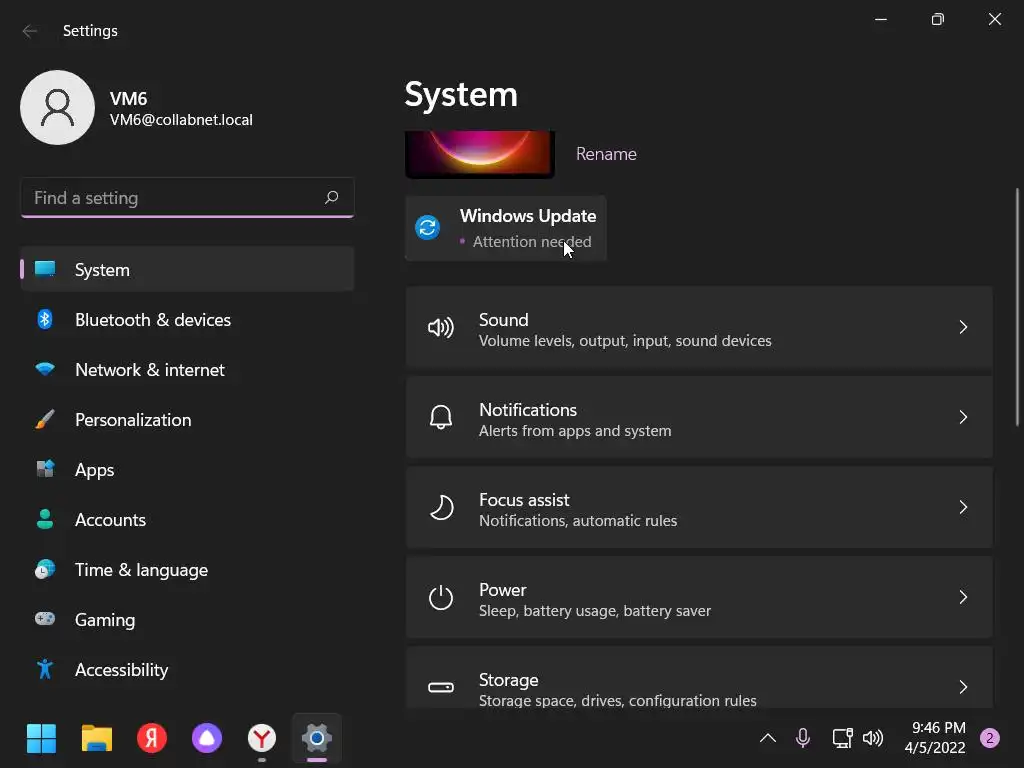Click the Gaming controller icon

45,618
